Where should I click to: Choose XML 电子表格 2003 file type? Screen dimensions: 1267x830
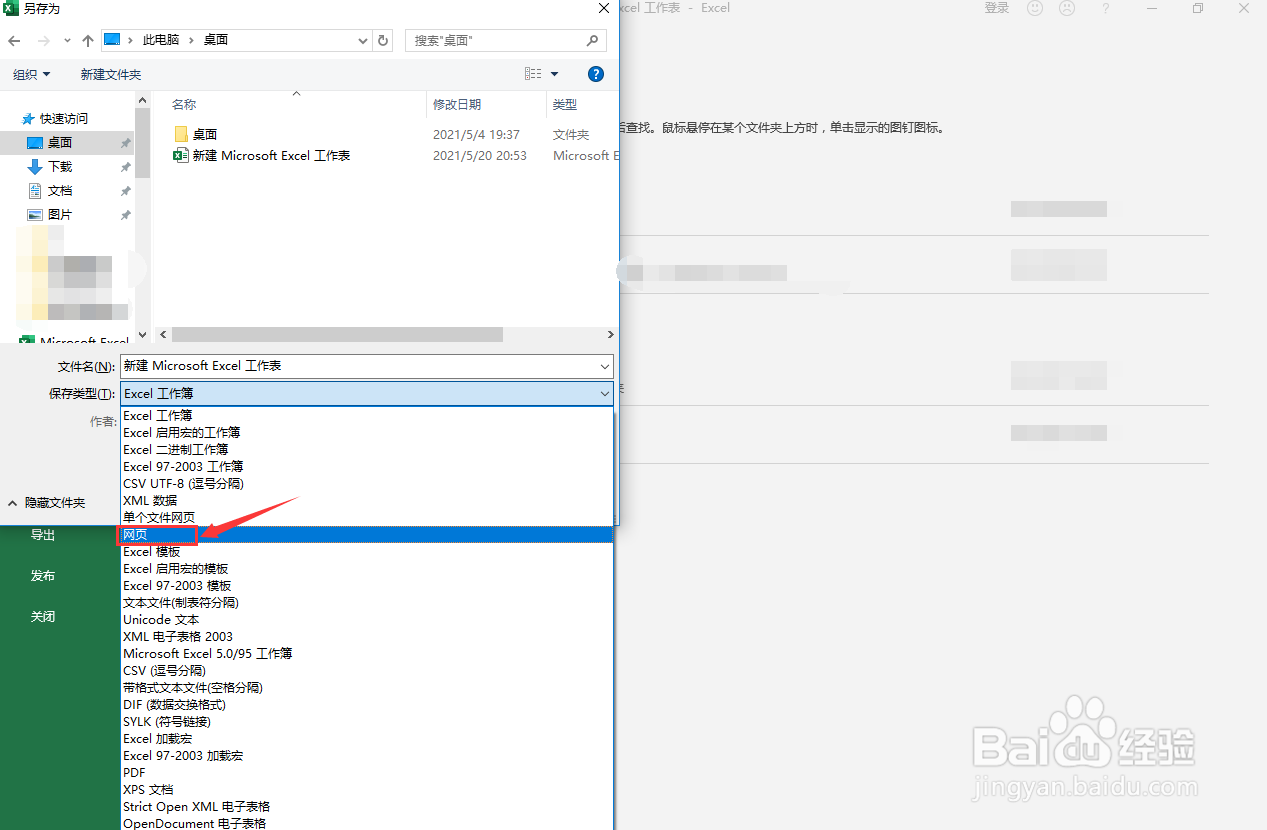point(366,637)
